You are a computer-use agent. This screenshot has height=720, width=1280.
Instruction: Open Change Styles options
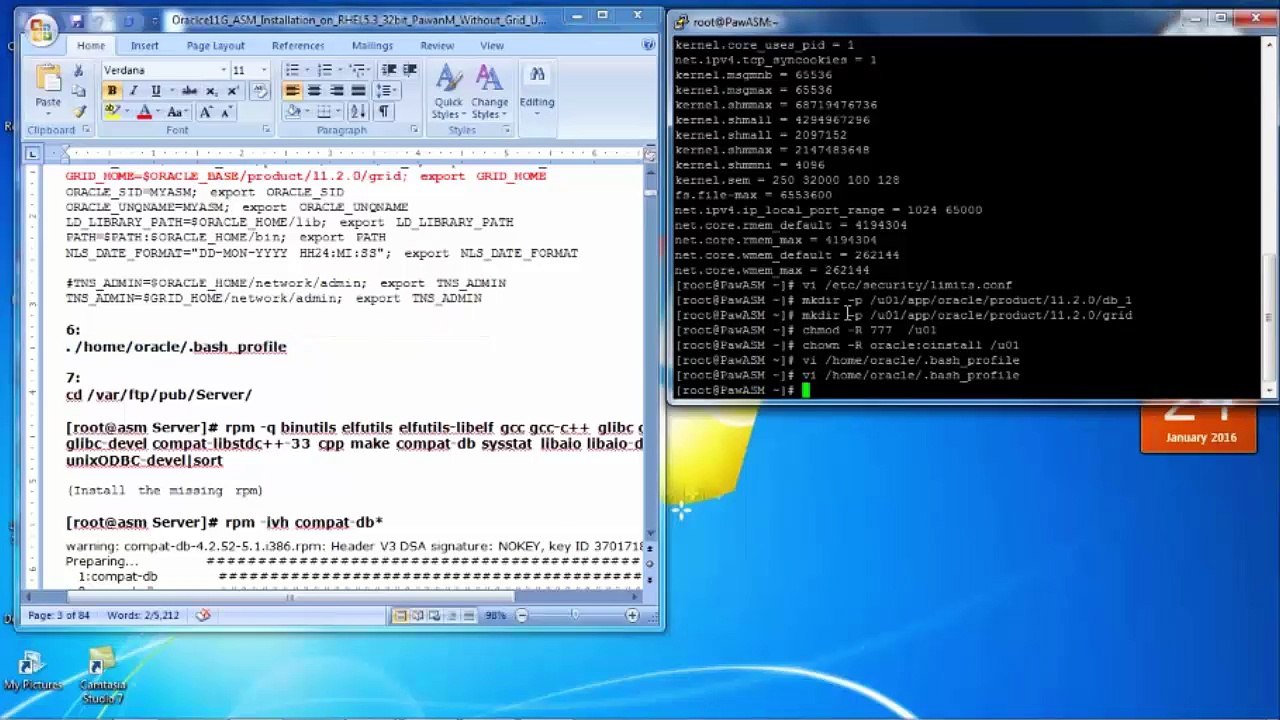(489, 92)
